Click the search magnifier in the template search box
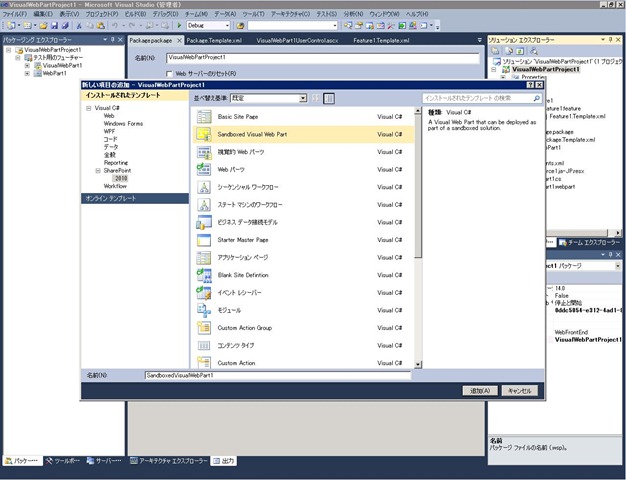This screenshot has height=480, width=626. (537, 98)
